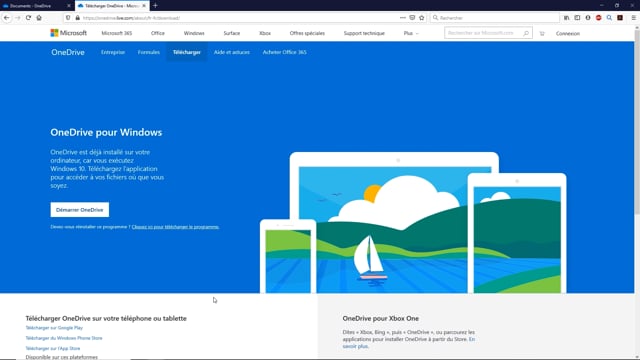640x360 pixels.
Task: Click the OneDrive pour Windows heading
Action: 106,132
